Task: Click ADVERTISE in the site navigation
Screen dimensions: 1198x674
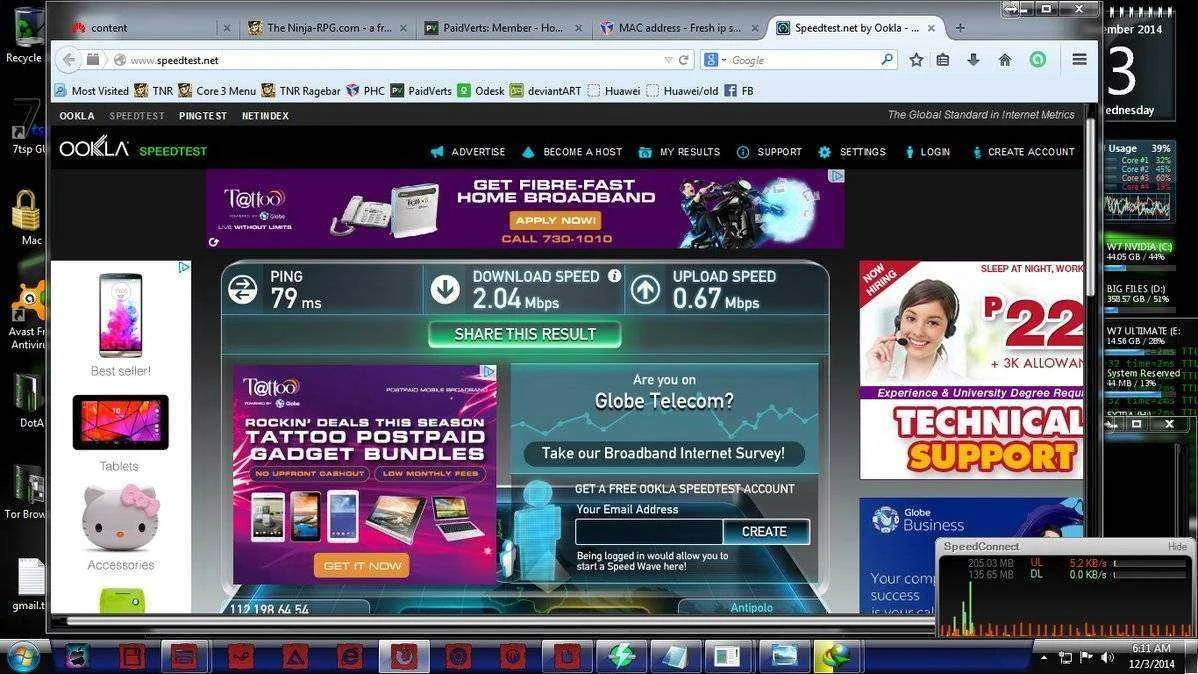Action: pyautogui.click(x=468, y=152)
